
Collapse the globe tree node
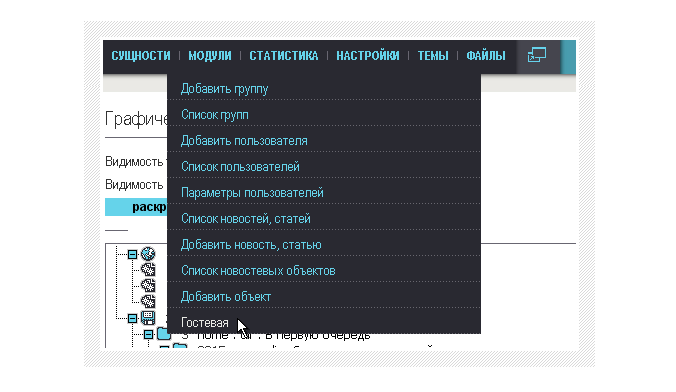pos(132,254)
